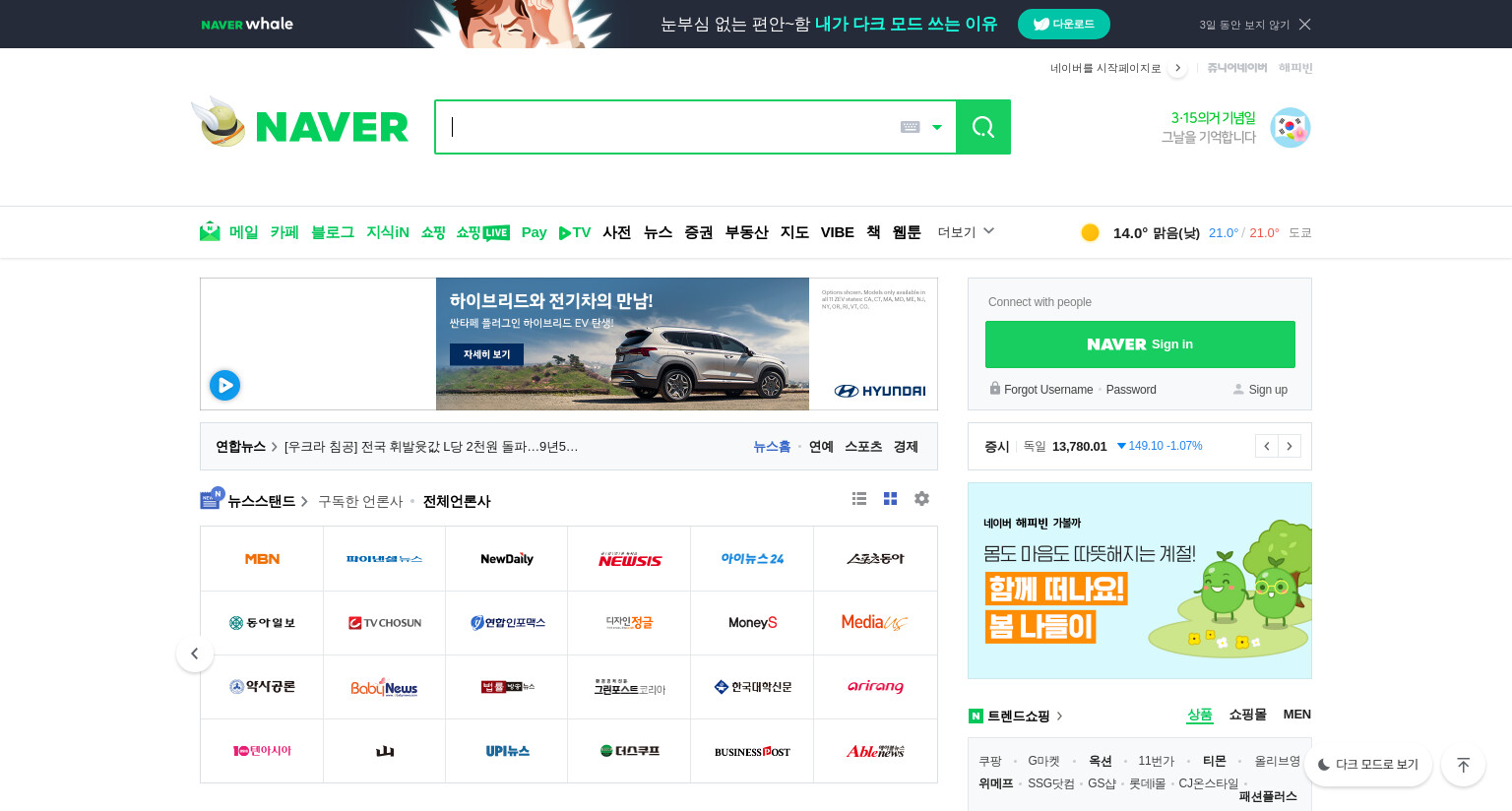Open the TV play icon menu item
The image size is (1512, 811).
click(575, 232)
